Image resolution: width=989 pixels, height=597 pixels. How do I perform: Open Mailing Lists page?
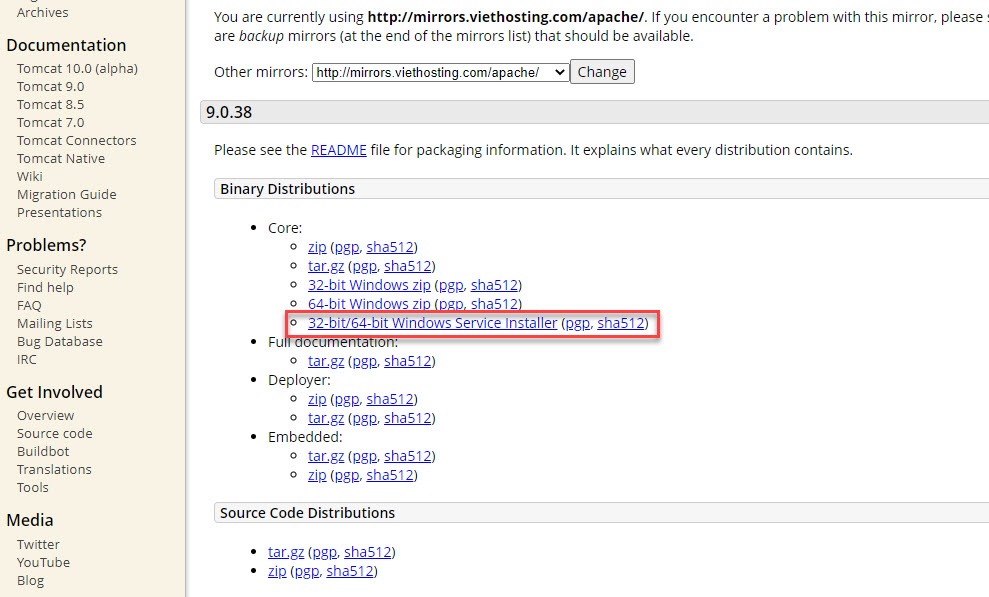(x=54, y=323)
